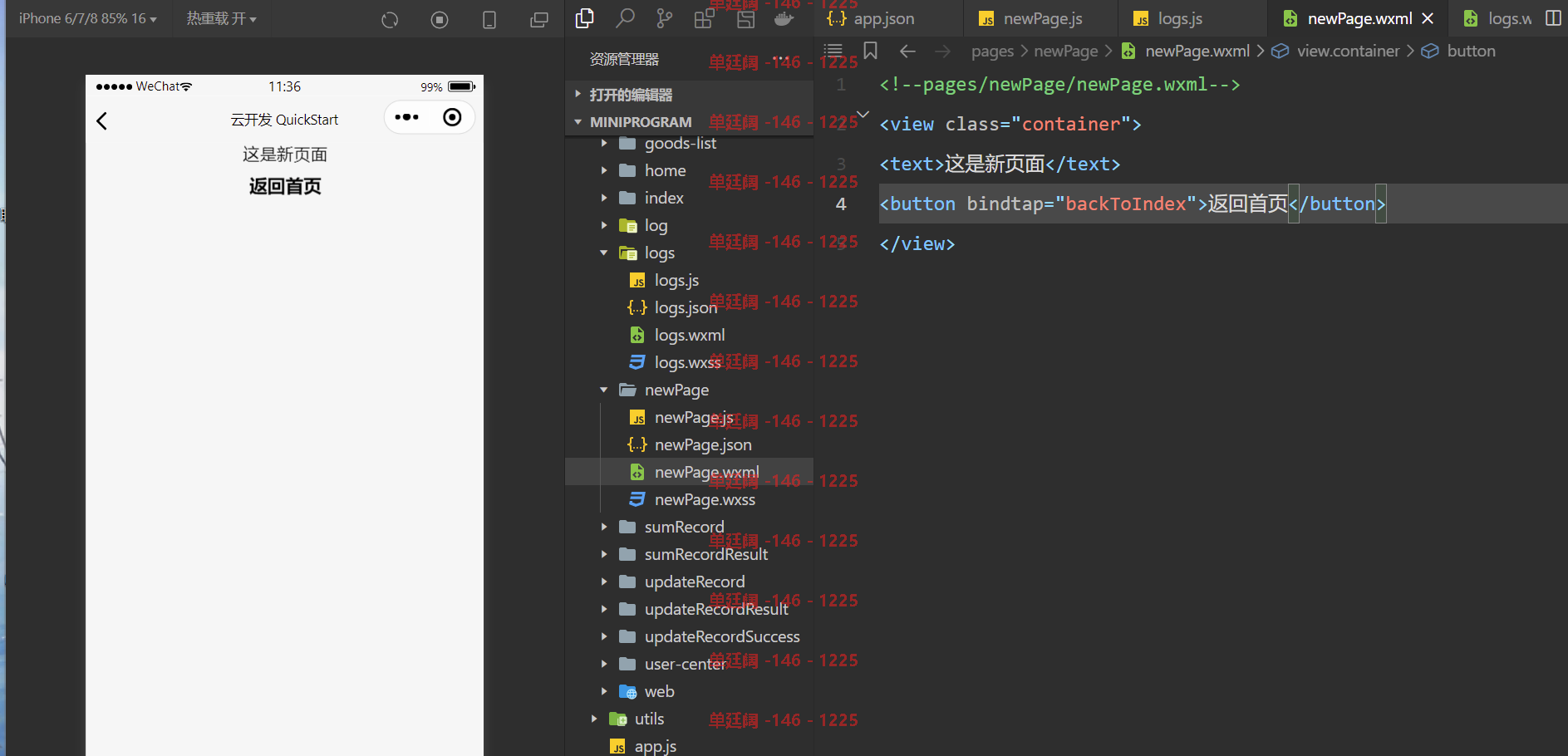This screenshot has width=1568, height=756.
Task: Open the Source Control branch icon
Action: [x=665, y=18]
